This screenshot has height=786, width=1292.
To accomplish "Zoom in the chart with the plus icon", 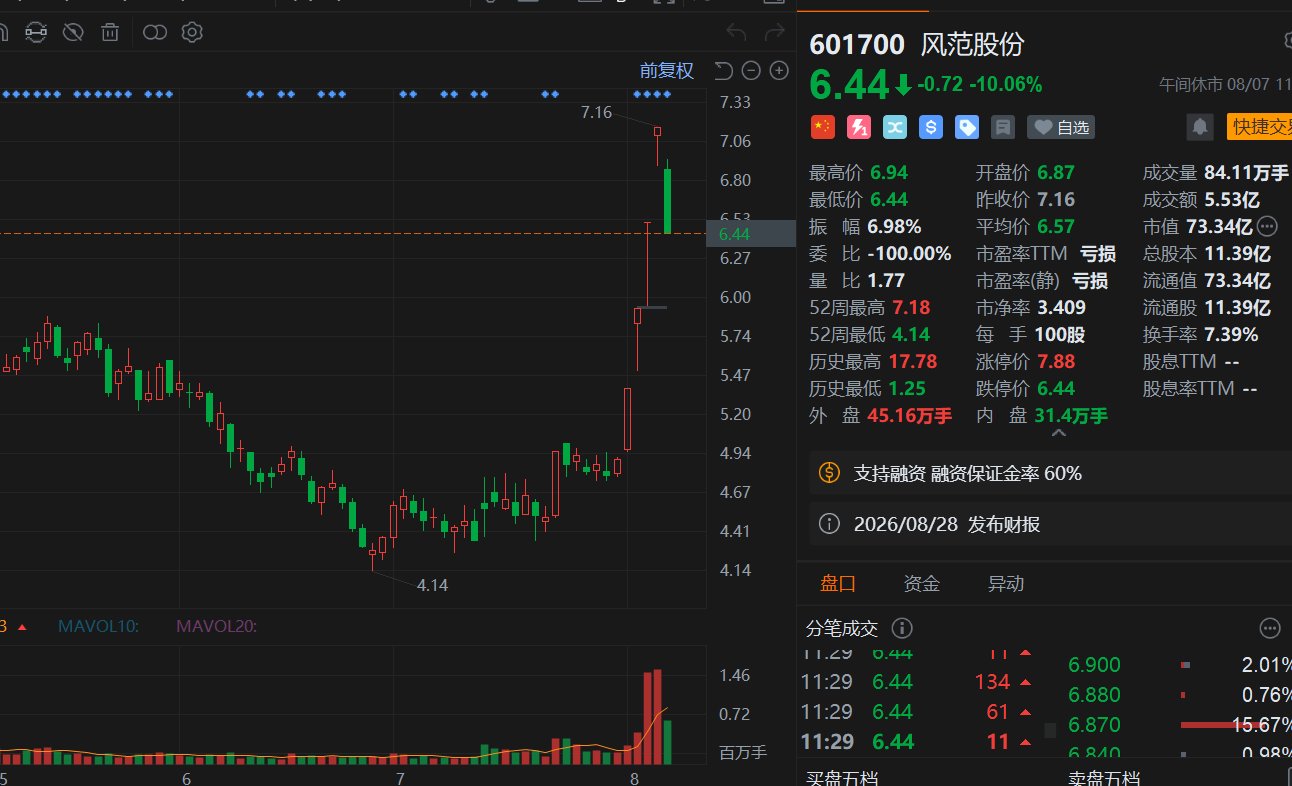I will coord(779,70).
